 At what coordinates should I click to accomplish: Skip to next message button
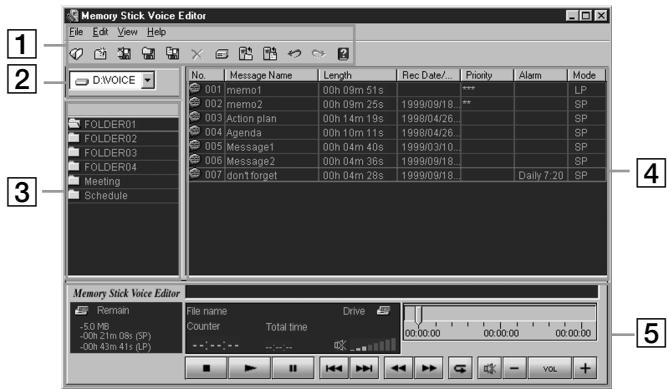pyautogui.click(x=364, y=368)
